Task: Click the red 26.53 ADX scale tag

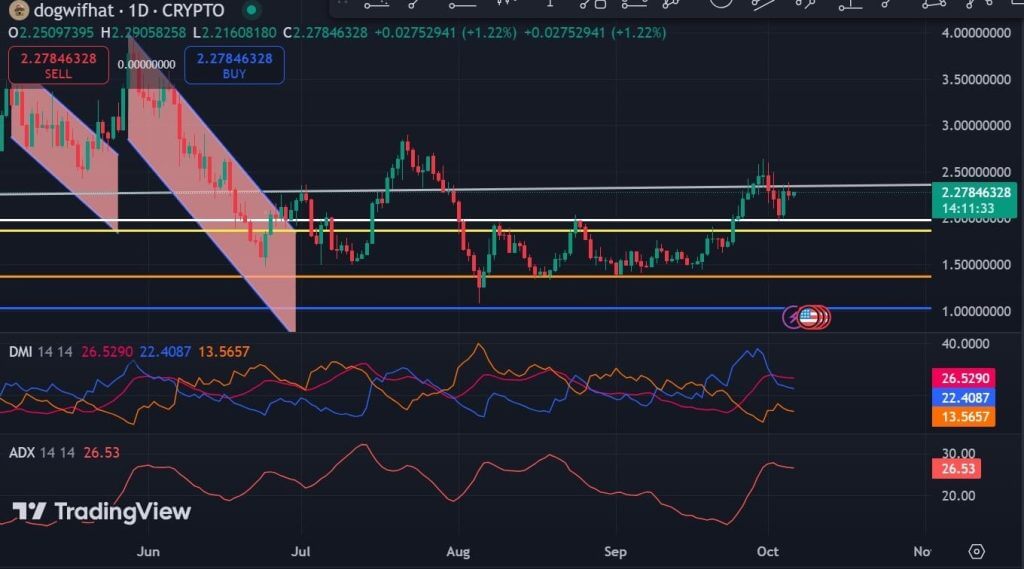Action: 956,468
